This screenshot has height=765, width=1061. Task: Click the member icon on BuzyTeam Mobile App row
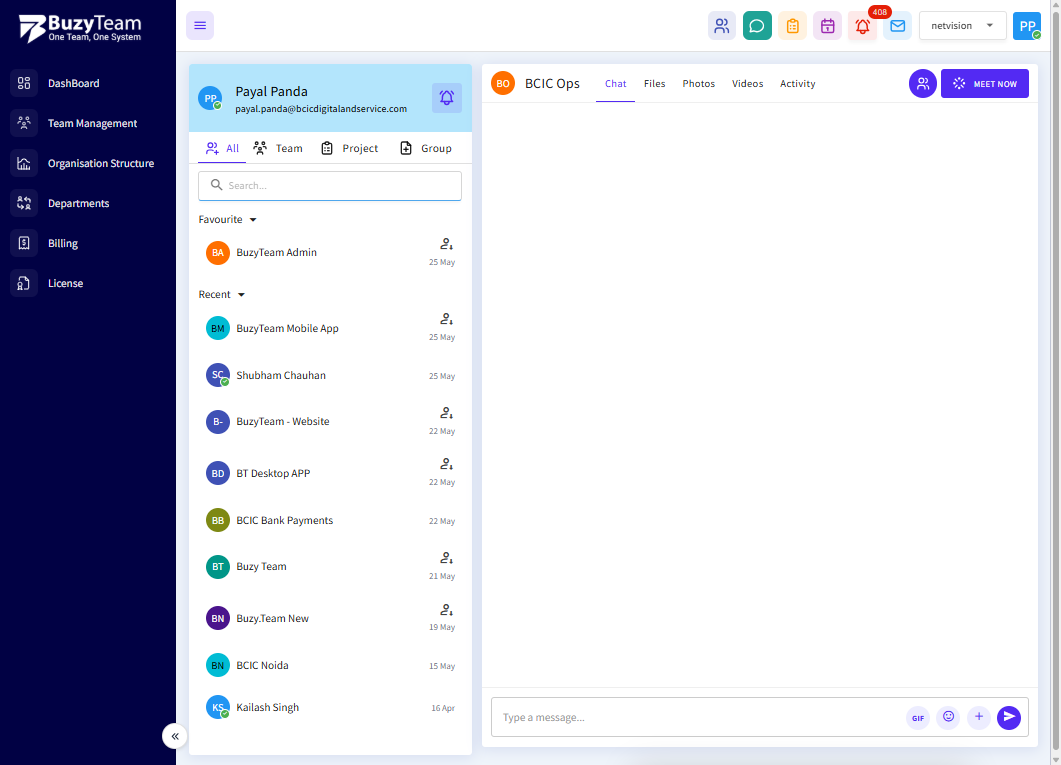(446, 319)
